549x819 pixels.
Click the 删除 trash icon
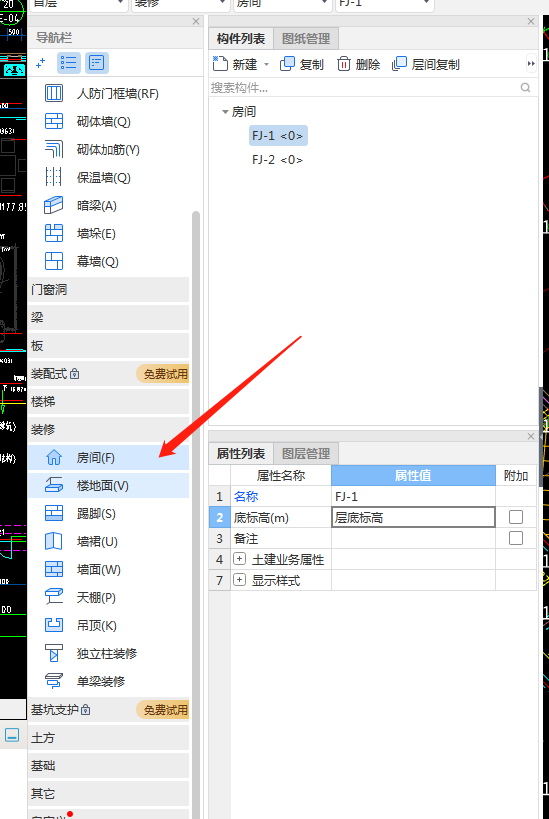point(343,64)
